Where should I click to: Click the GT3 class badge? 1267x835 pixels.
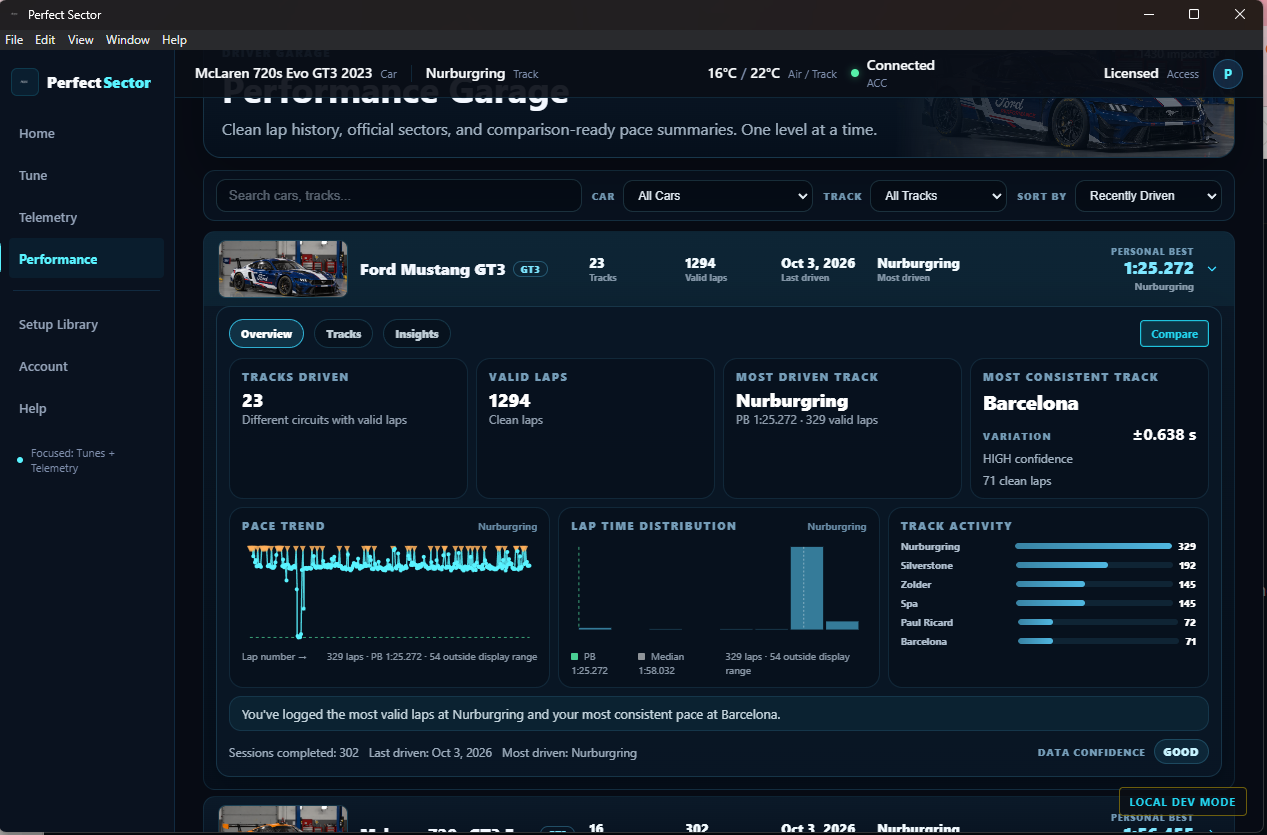[x=530, y=269]
